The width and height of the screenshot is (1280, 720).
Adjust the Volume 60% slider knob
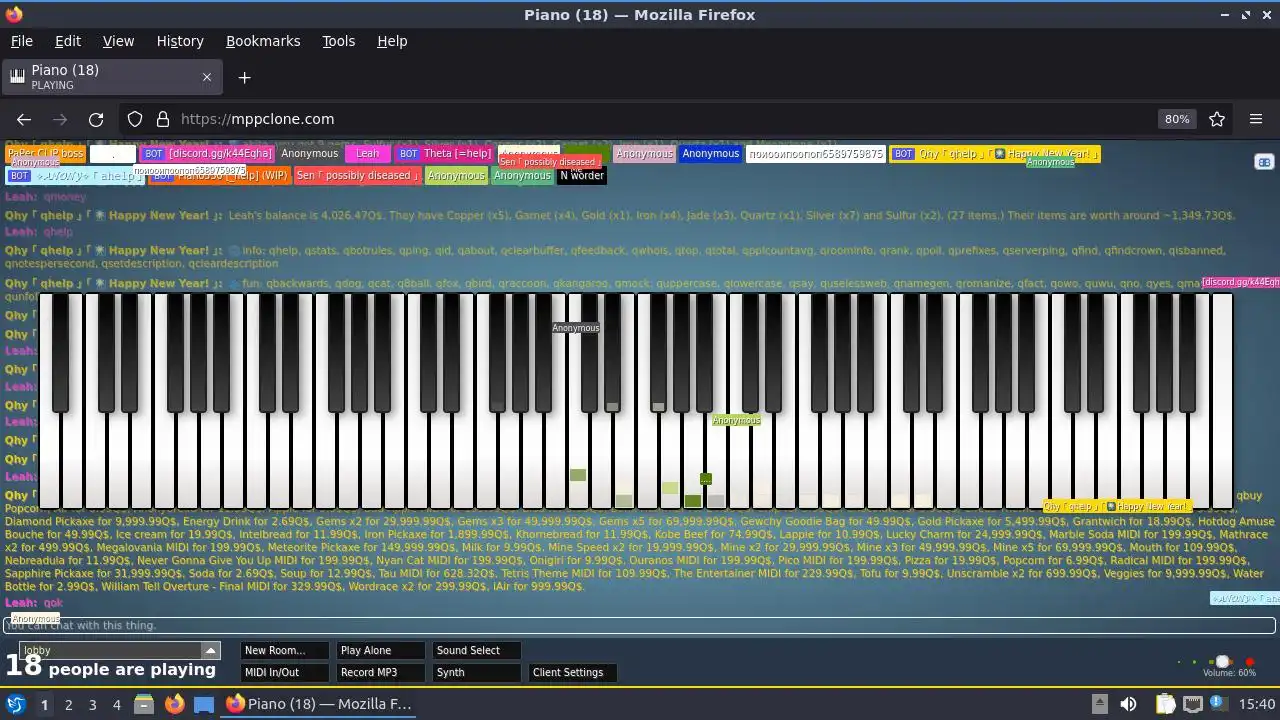[1222, 662]
